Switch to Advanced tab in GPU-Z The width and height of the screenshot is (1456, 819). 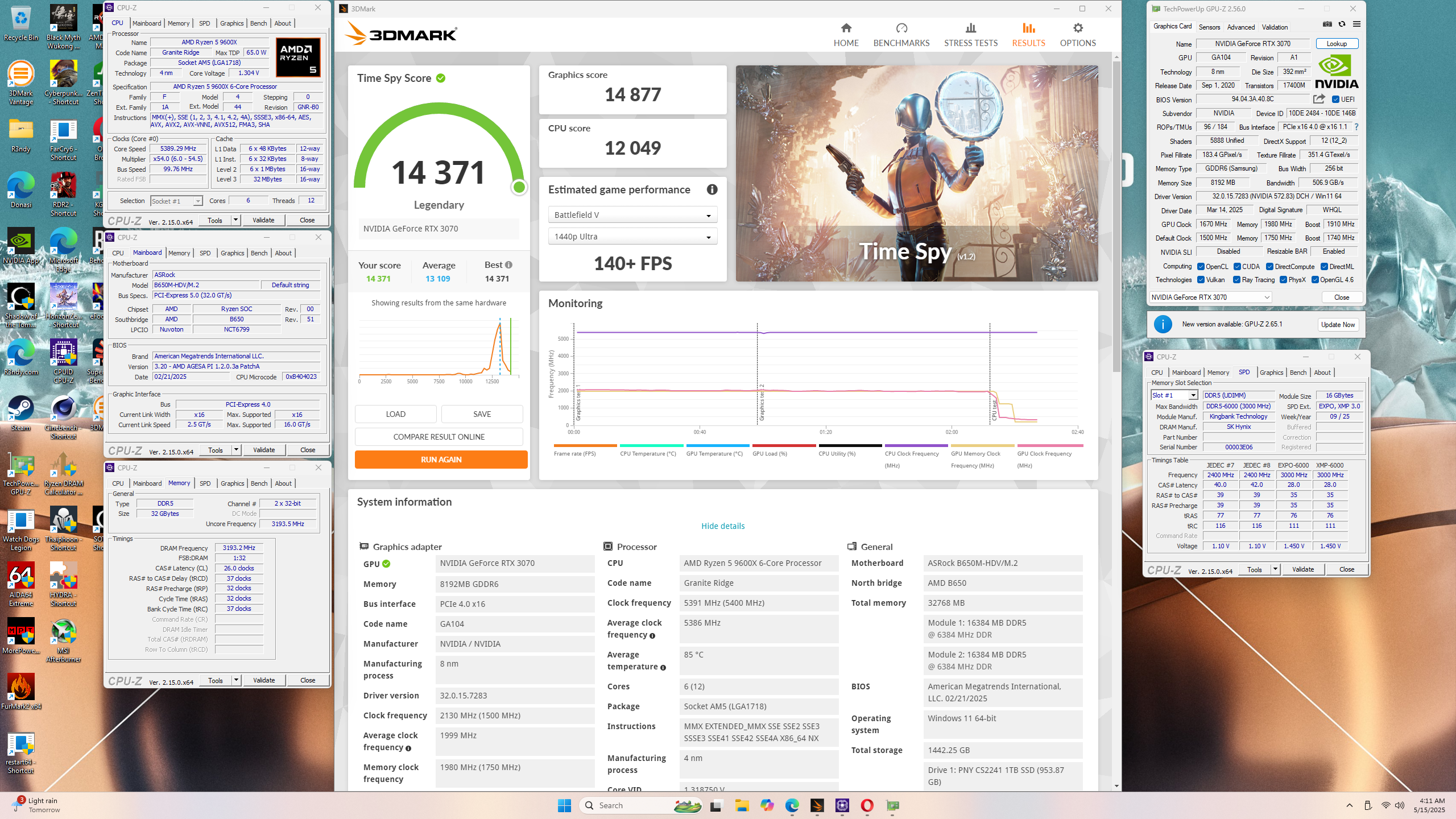pyautogui.click(x=1240, y=27)
